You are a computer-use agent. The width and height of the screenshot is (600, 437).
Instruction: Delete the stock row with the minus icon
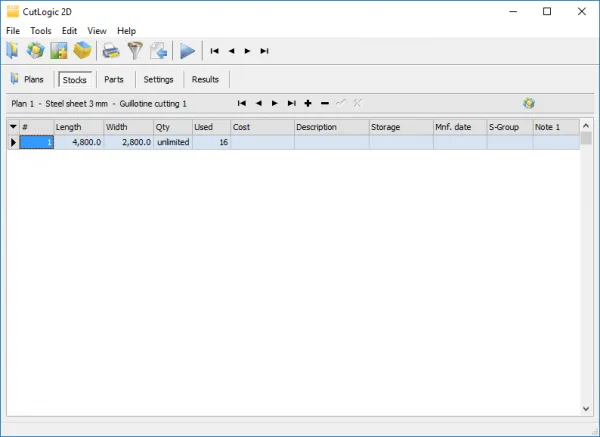click(x=325, y=103)
